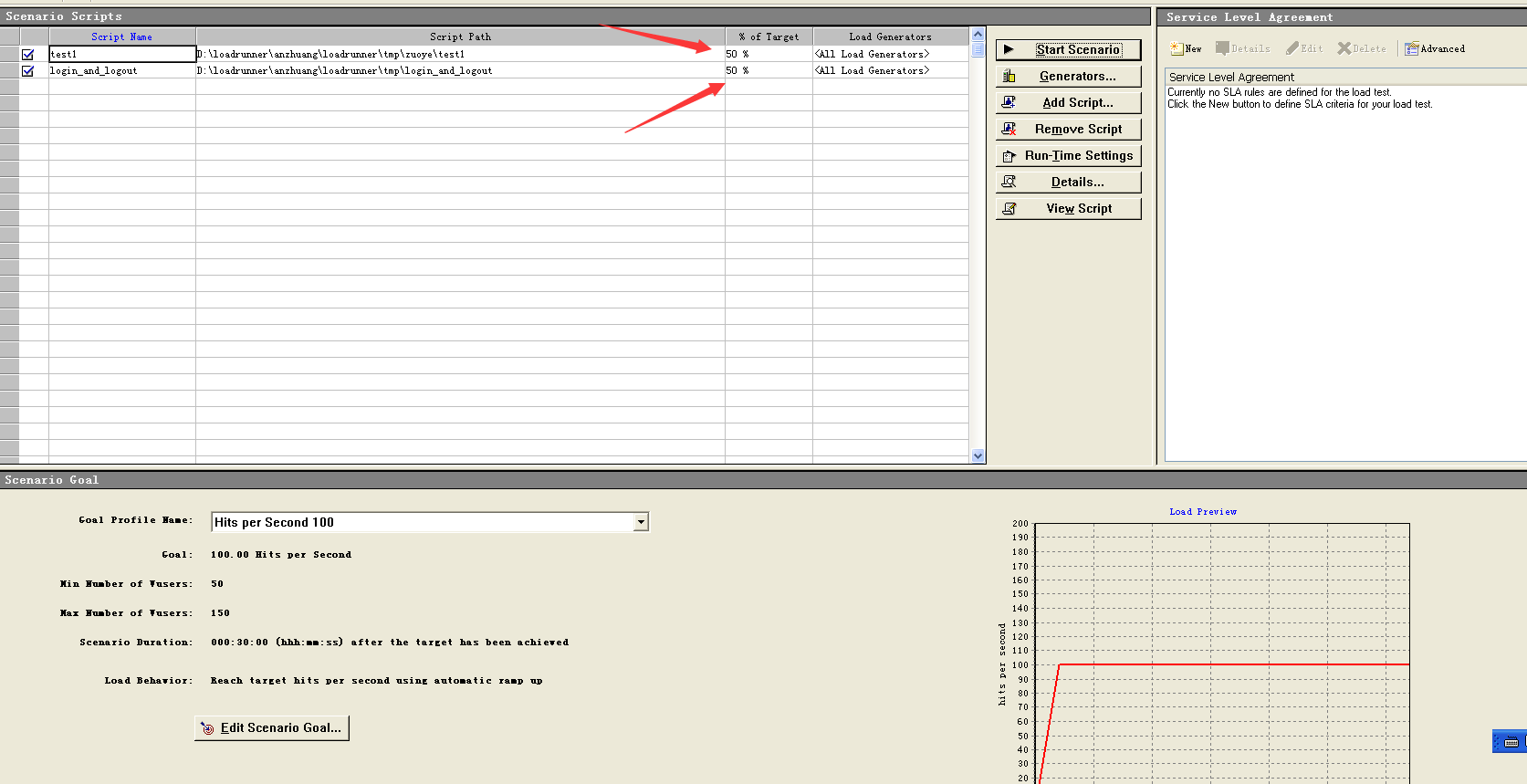1527x784 pixels.
Task: Click All Load Generators cell for test1
Action: click(x=890, y=54)
